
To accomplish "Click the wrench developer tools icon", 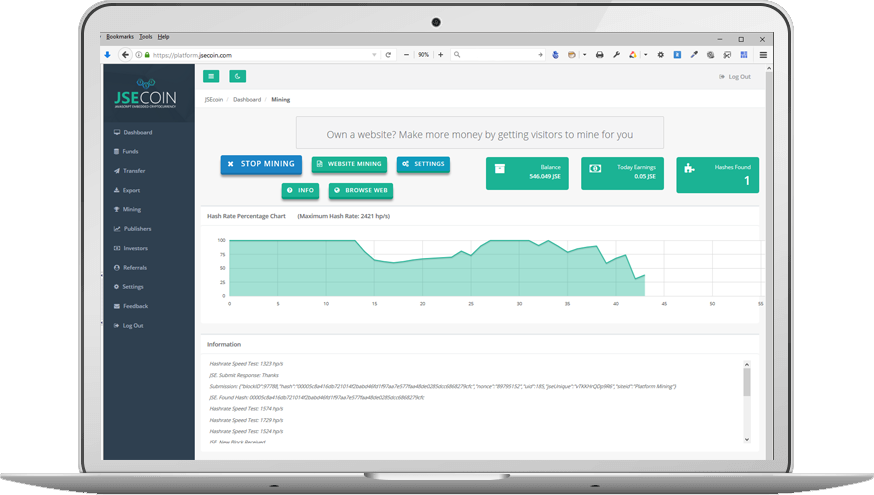I will coord(616,55).
